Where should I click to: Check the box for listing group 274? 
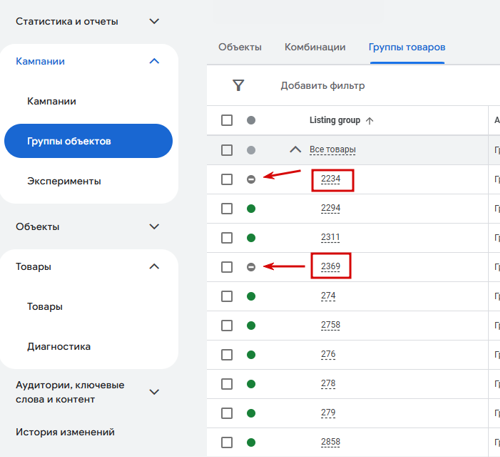tap(227, 296)
